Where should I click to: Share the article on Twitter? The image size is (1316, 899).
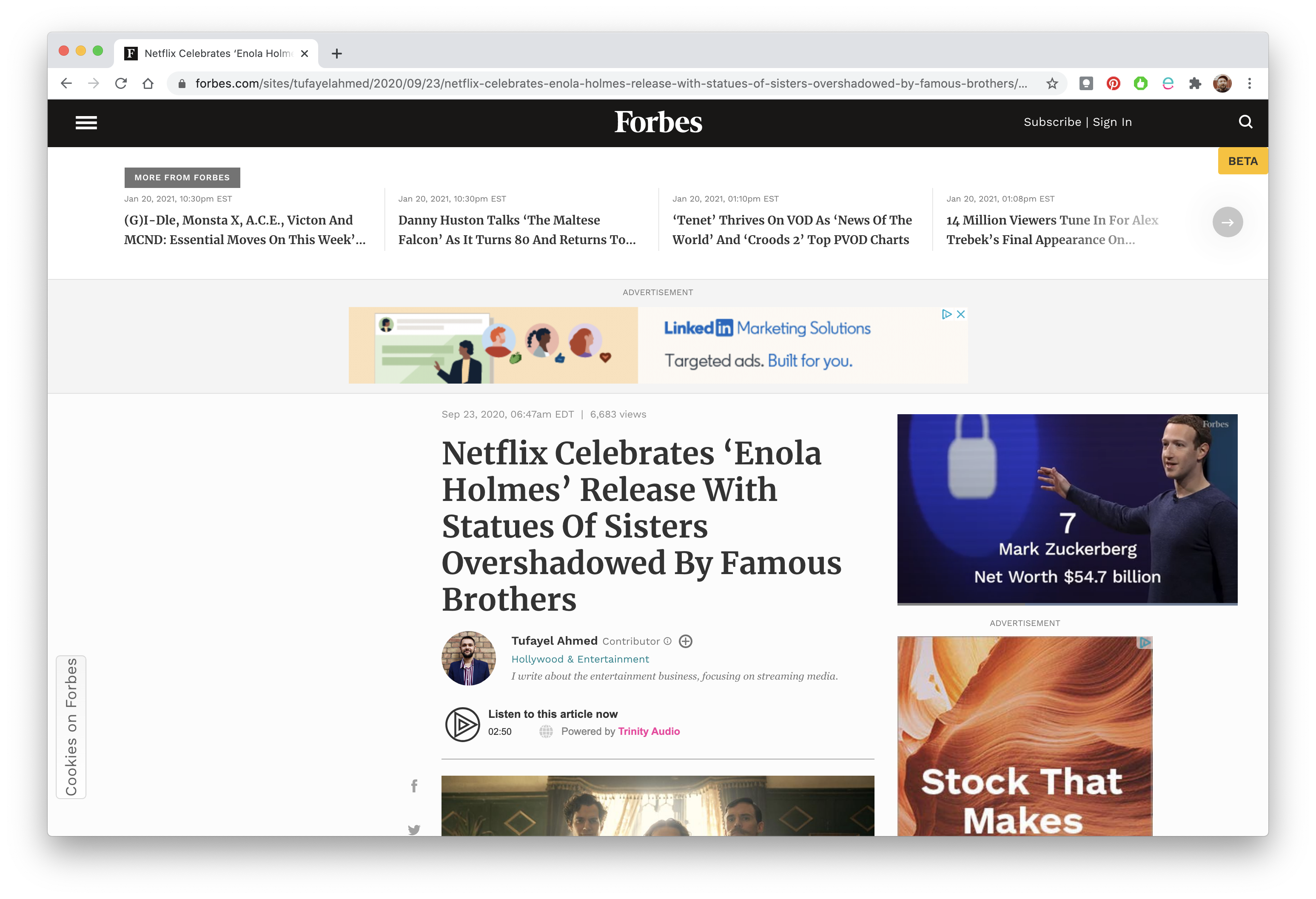point(414,829)
